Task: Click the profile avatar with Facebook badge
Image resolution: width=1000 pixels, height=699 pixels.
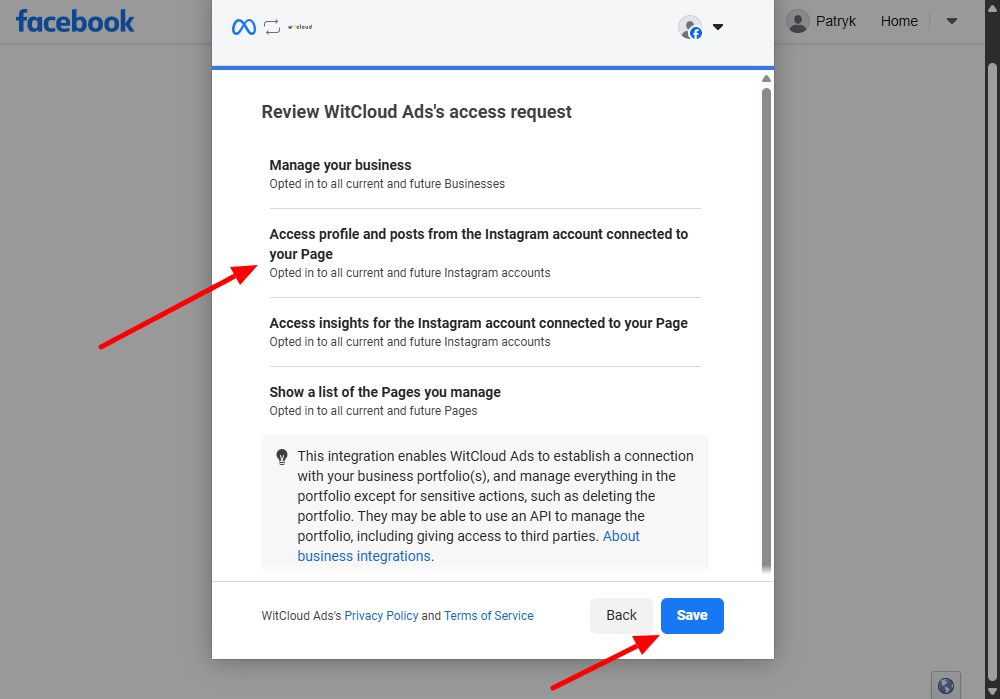Action: click(690, 27)
